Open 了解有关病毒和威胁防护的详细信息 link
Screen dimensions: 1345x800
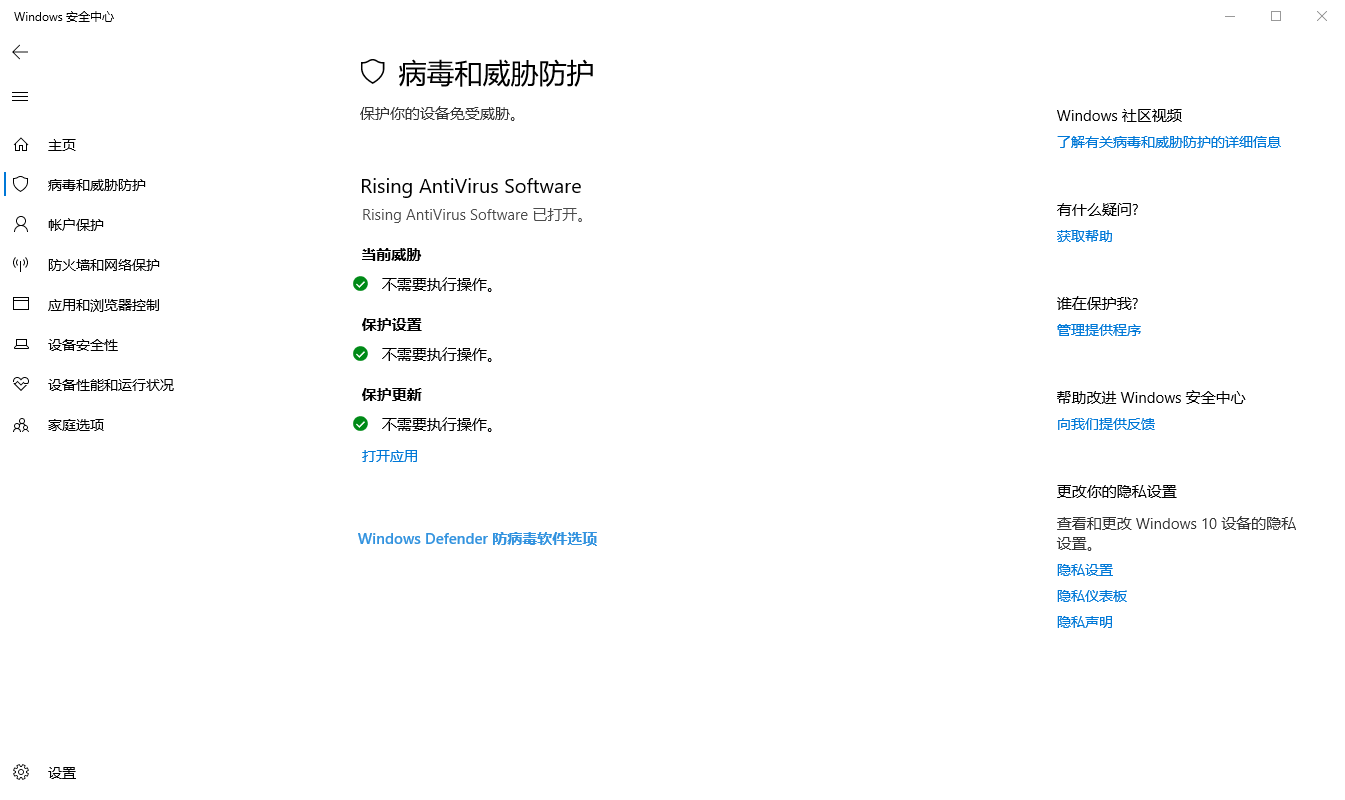click(1169, 142)
